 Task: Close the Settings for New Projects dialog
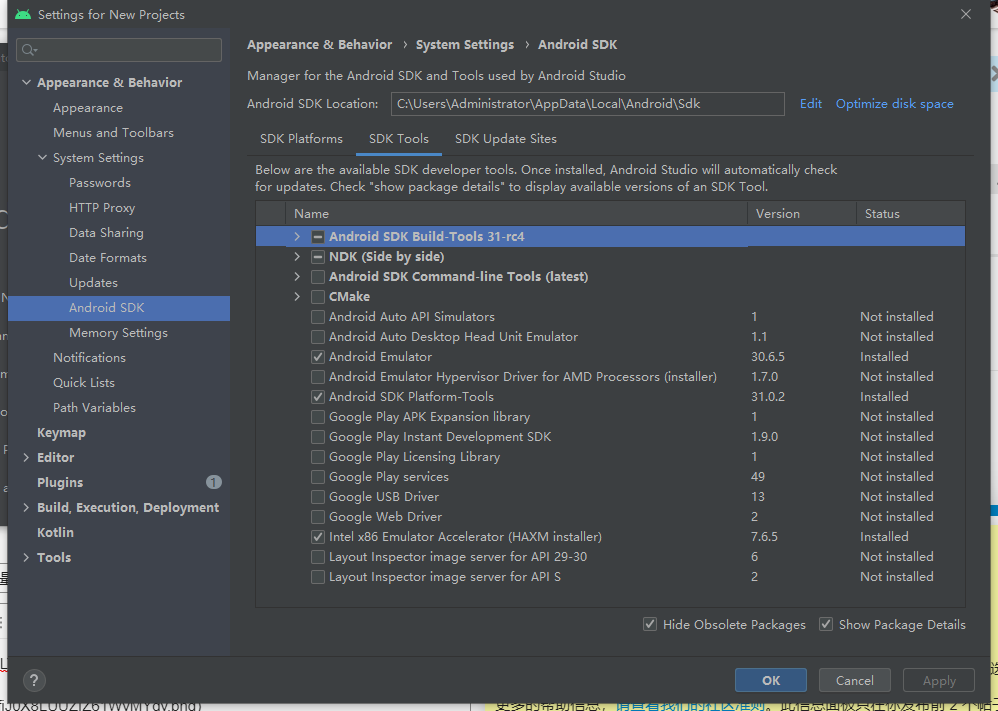coord(966,14)
